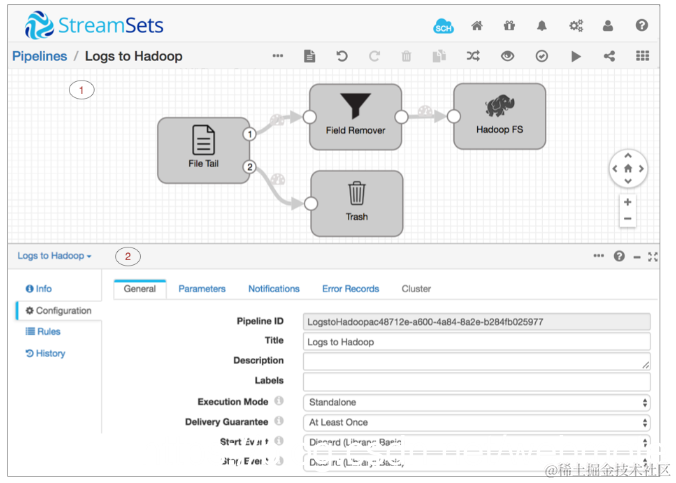
Task: Switch to the Error Records tab
Action: [351, 289]
